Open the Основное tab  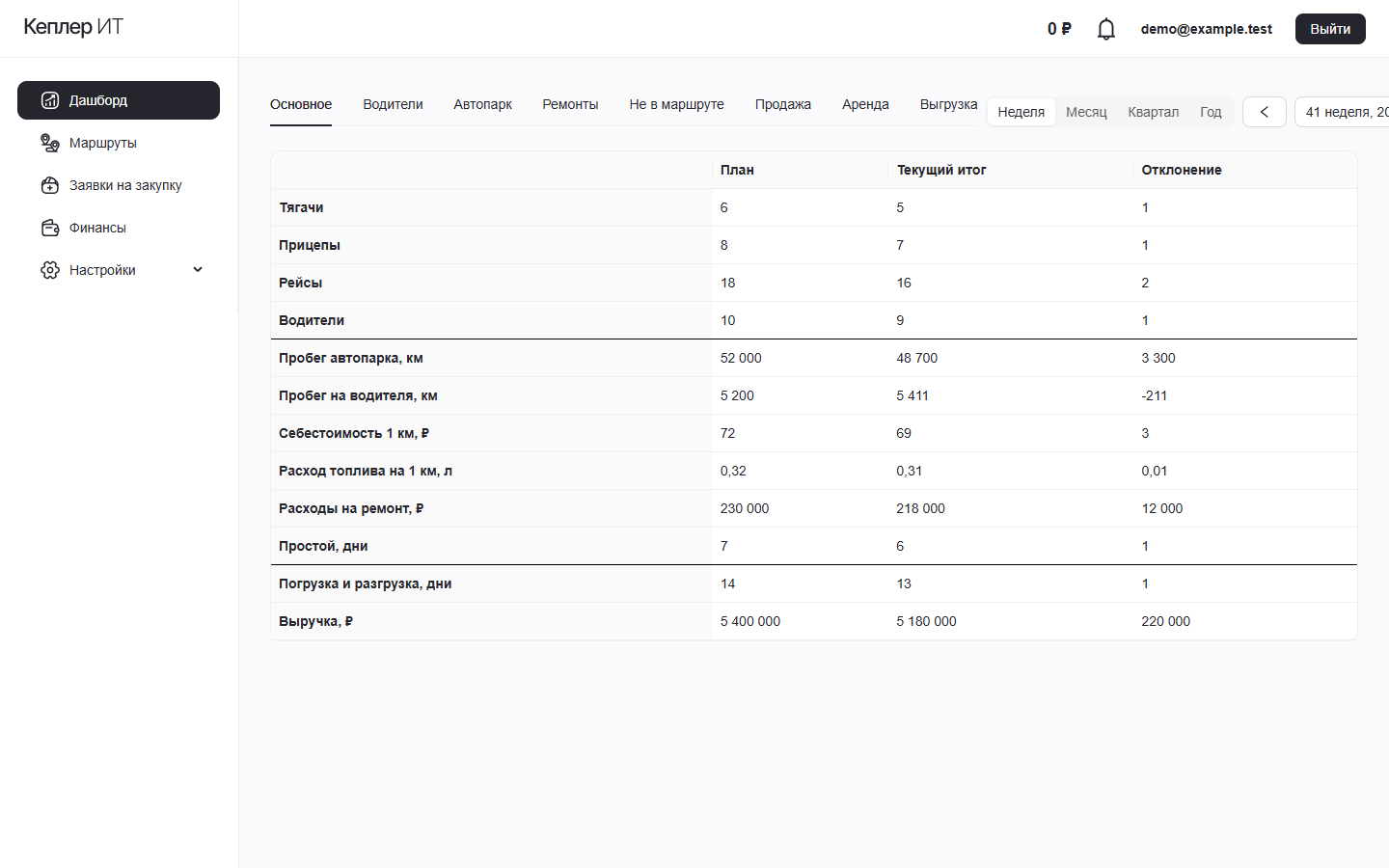click(x=301, y=104)
